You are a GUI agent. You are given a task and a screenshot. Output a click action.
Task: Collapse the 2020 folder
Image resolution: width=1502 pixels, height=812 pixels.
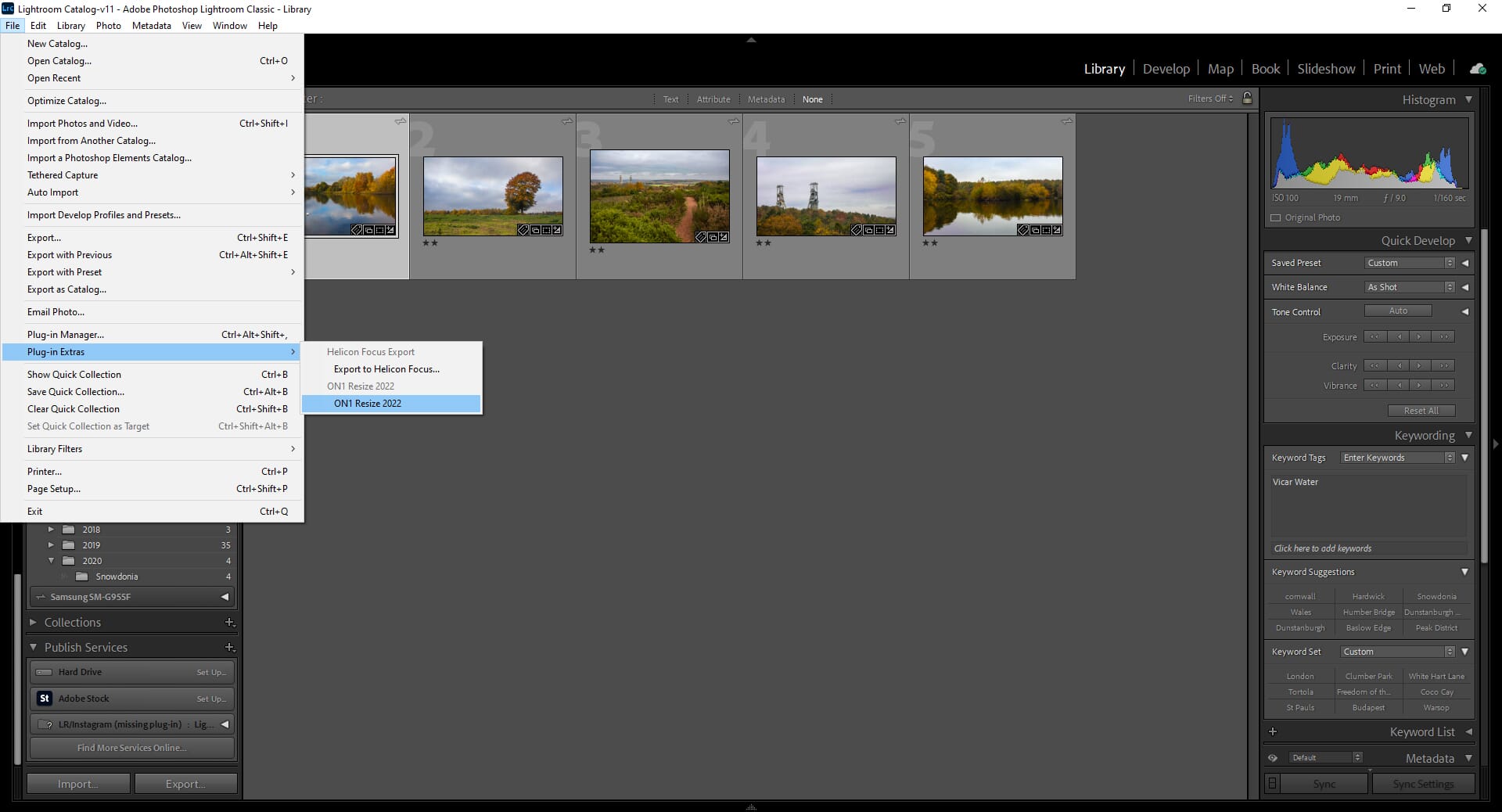click(51, 561)
